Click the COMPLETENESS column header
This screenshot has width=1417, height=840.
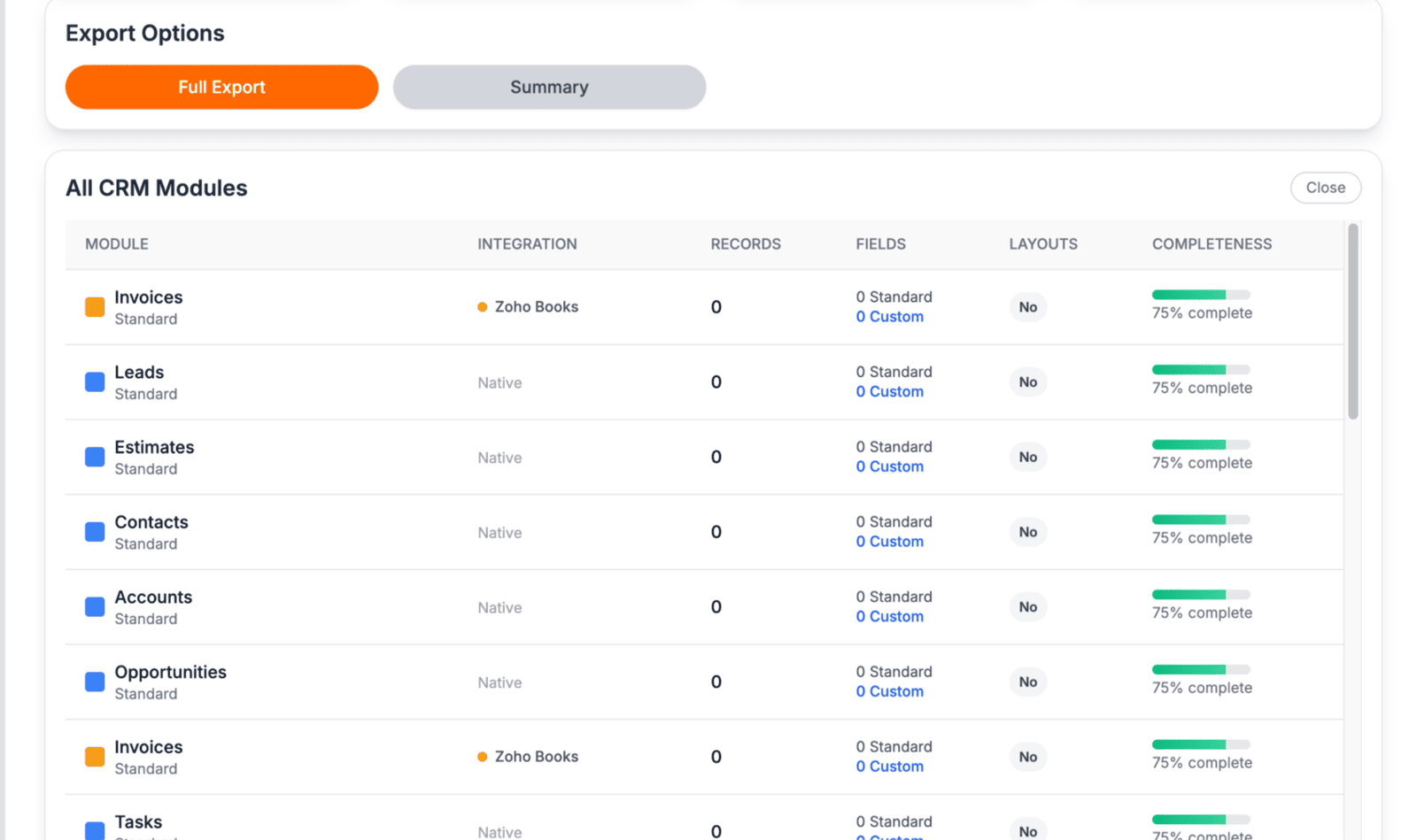click(x=1211, y=244)
